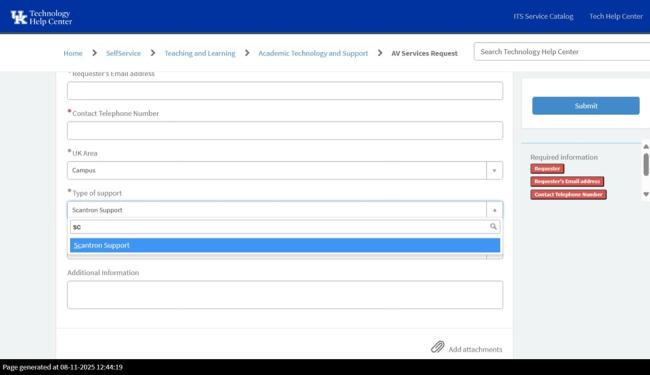The image size is (650, 375).
Task: Go to SelfService breadcrumb
Action: (x=123, y=53)
